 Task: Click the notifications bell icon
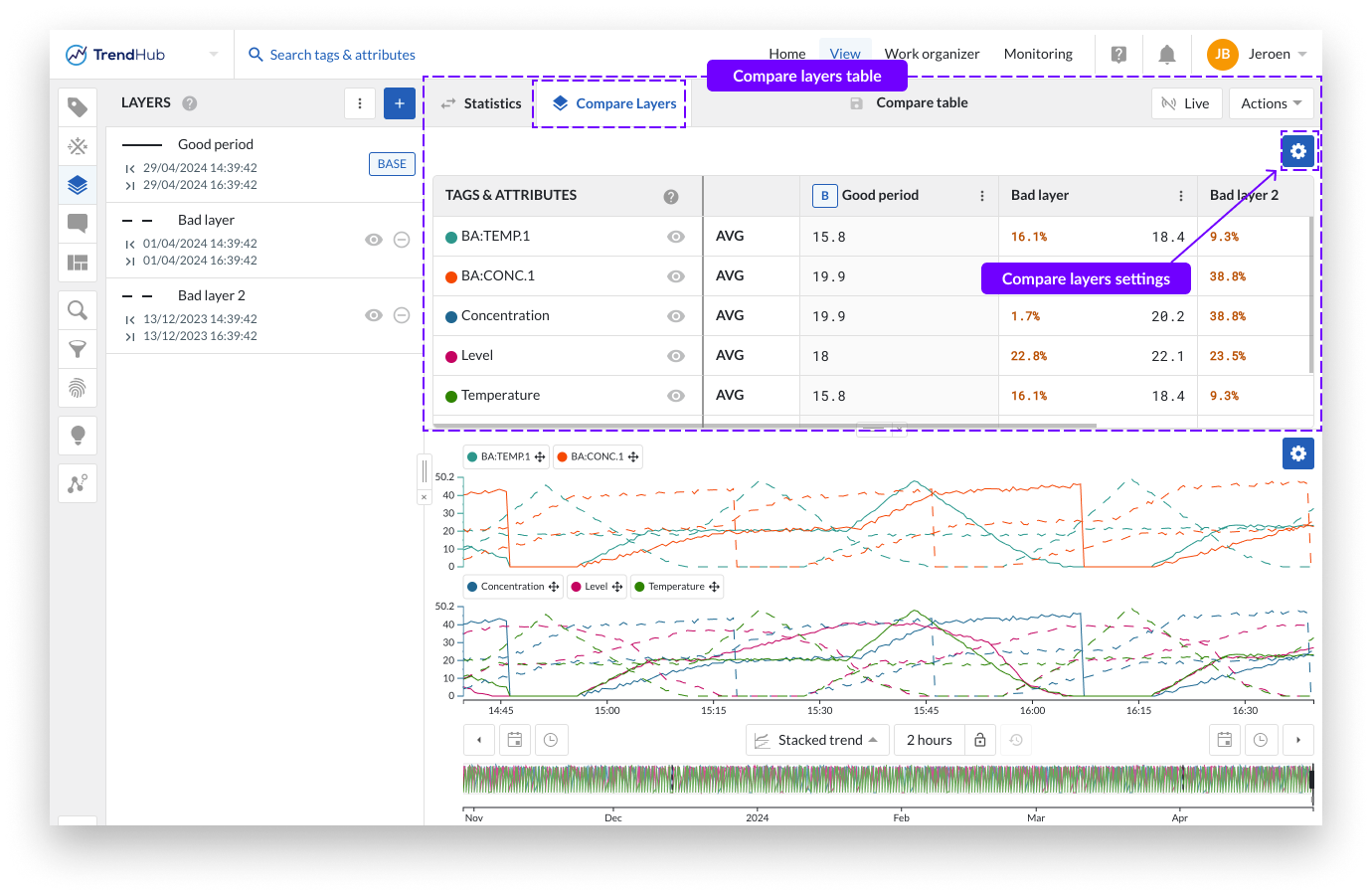tap(1167, 55)
